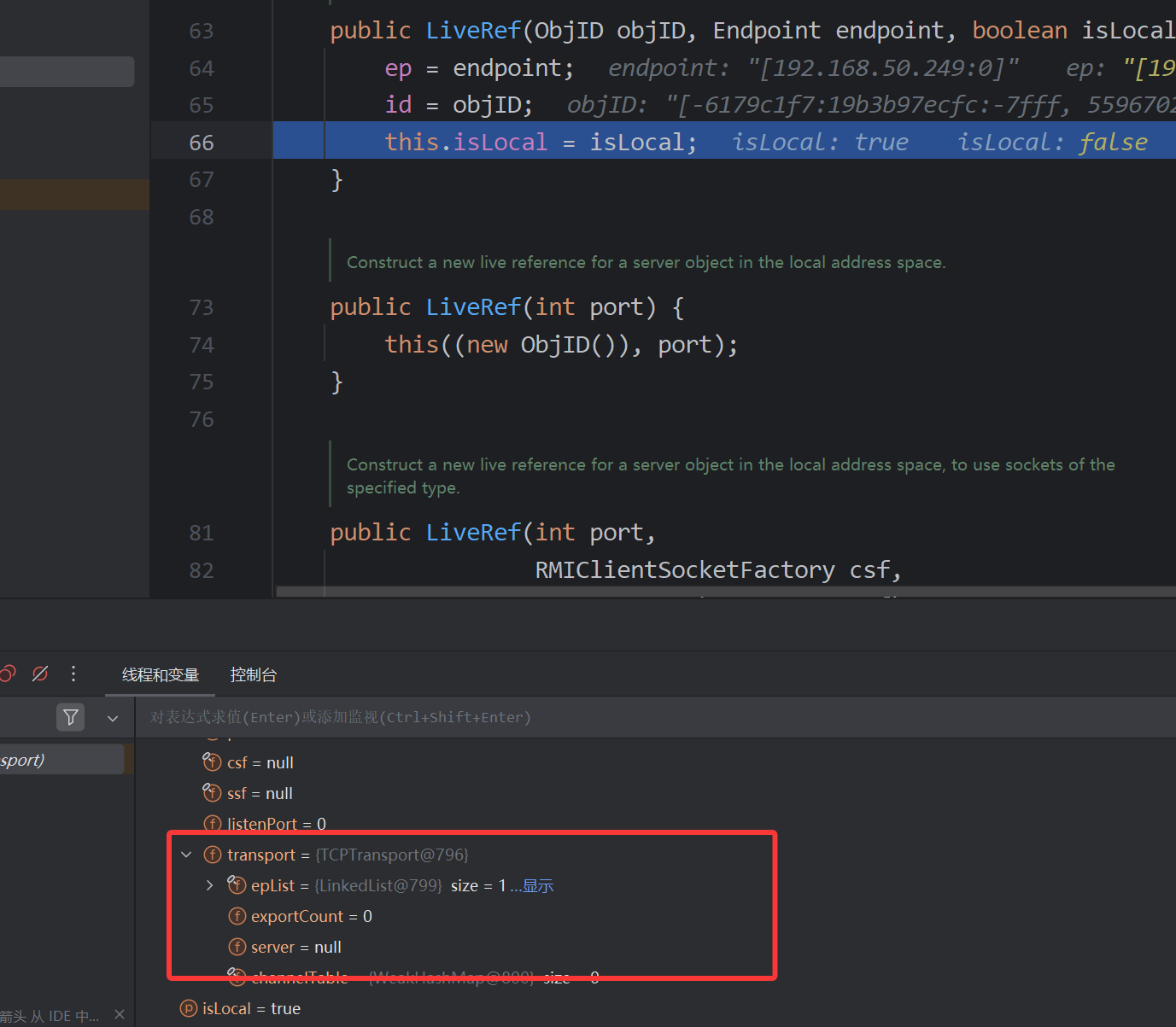Toggle the thread filter funnel button
This screenshot has height=1027, width=1176.
(x=71, y=717)
